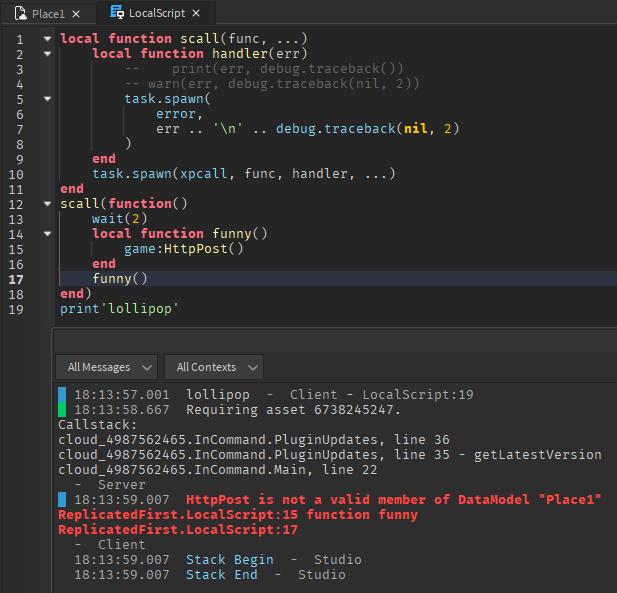Screen dimensions: 617x593
Task: Click the LocalScript:15 function funny stack line
Action: (x=238, y=514)
